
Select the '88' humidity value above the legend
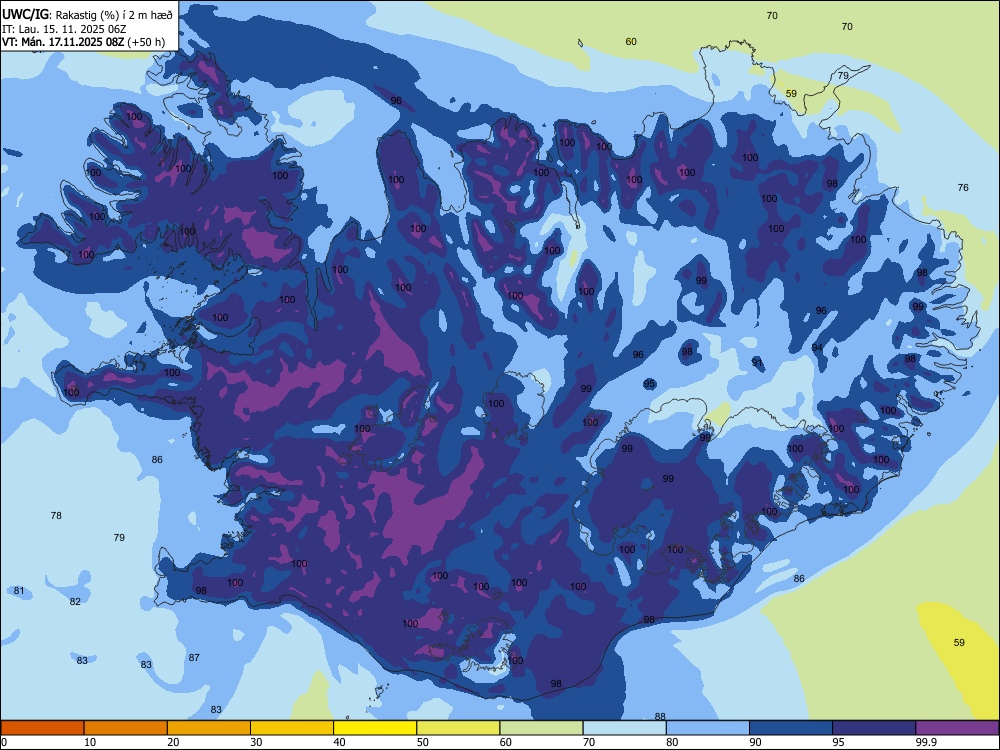660,716
